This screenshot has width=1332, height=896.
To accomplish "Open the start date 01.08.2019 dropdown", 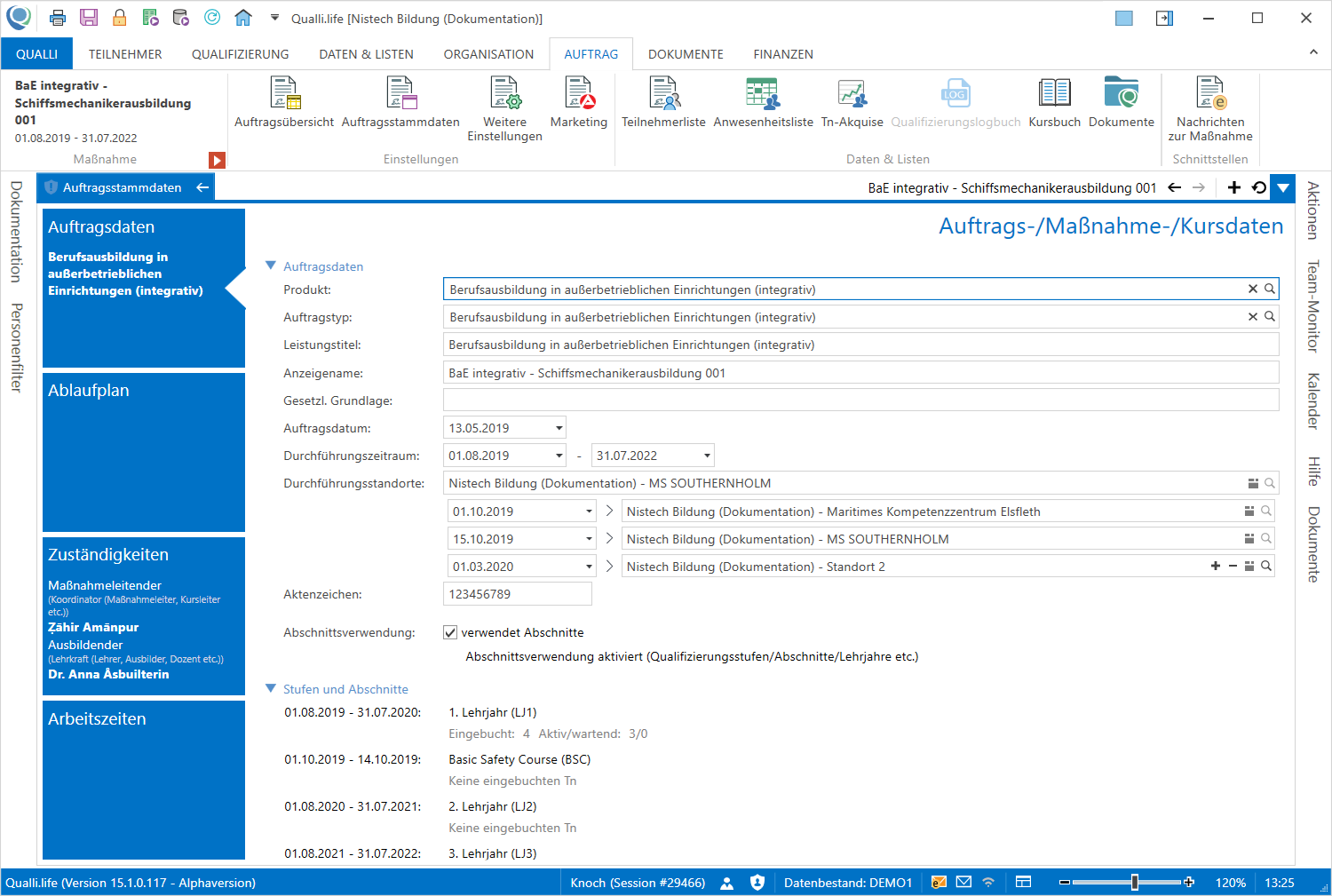I will 559,456.
